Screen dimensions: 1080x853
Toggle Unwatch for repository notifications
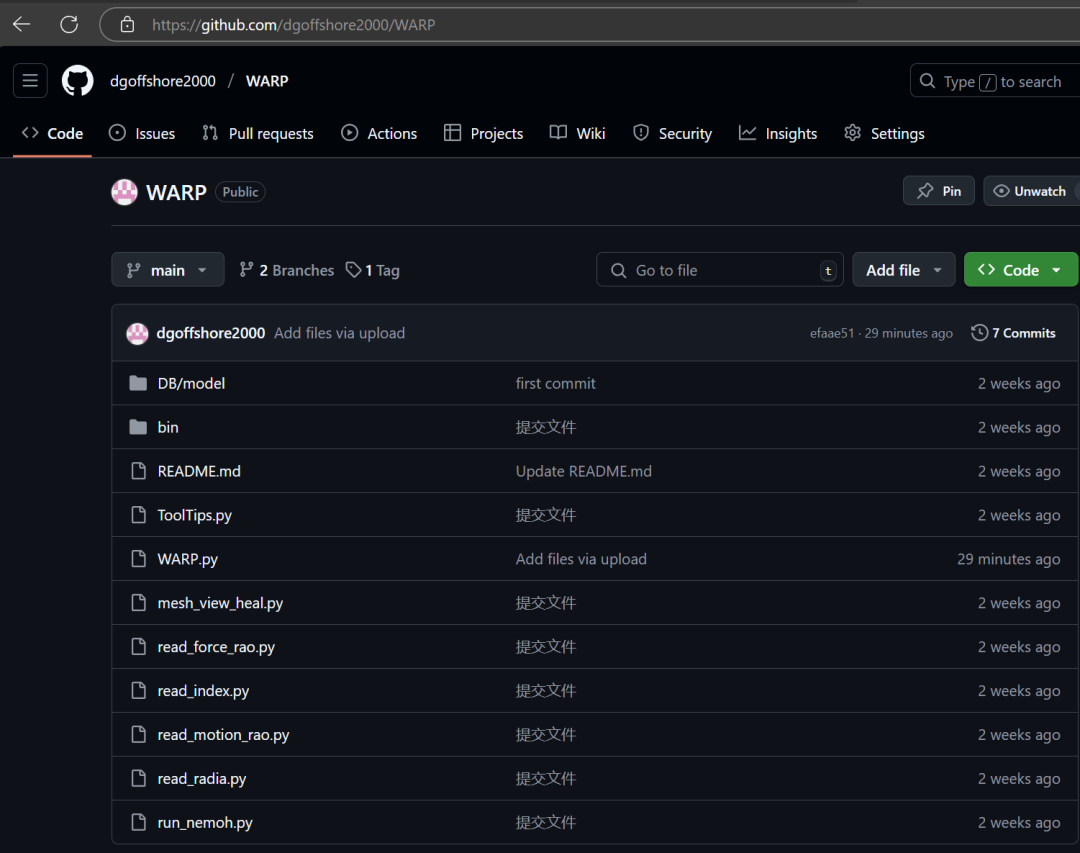(x=1030, y=191)
